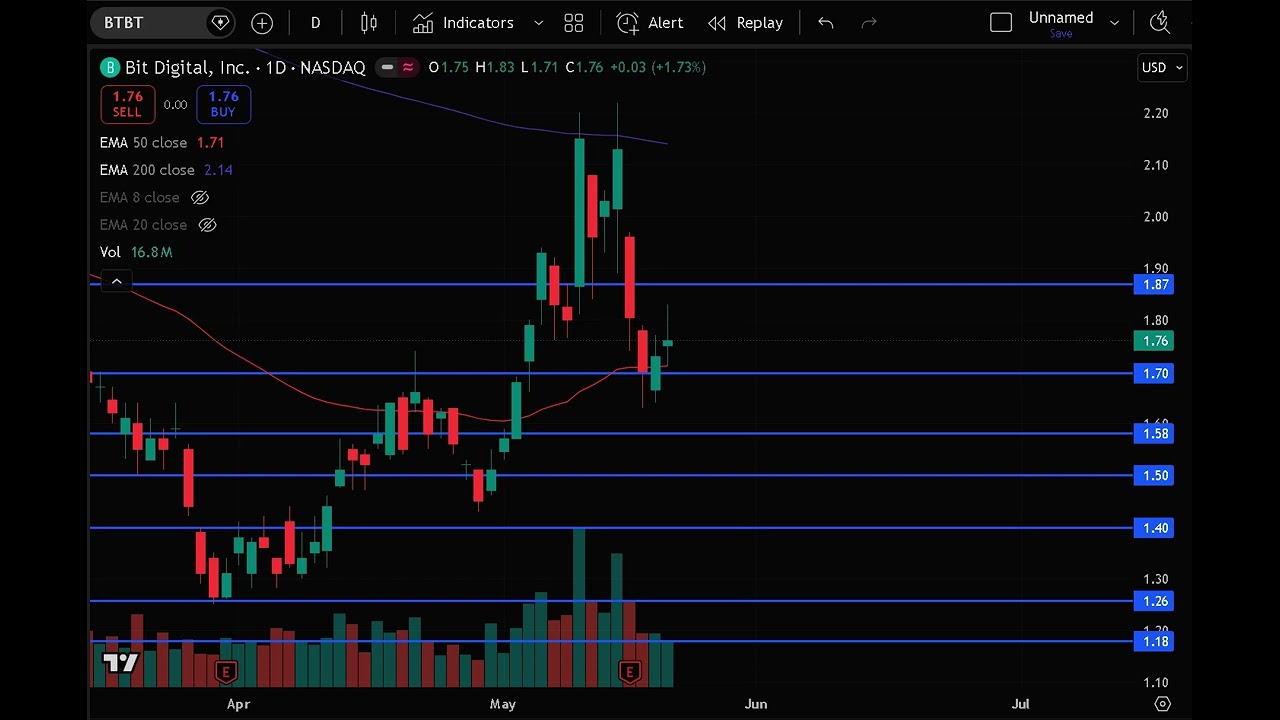1280x720 pixels.
Task: Click the 2.20 price scale value
Action: (x=1156, y=113)
